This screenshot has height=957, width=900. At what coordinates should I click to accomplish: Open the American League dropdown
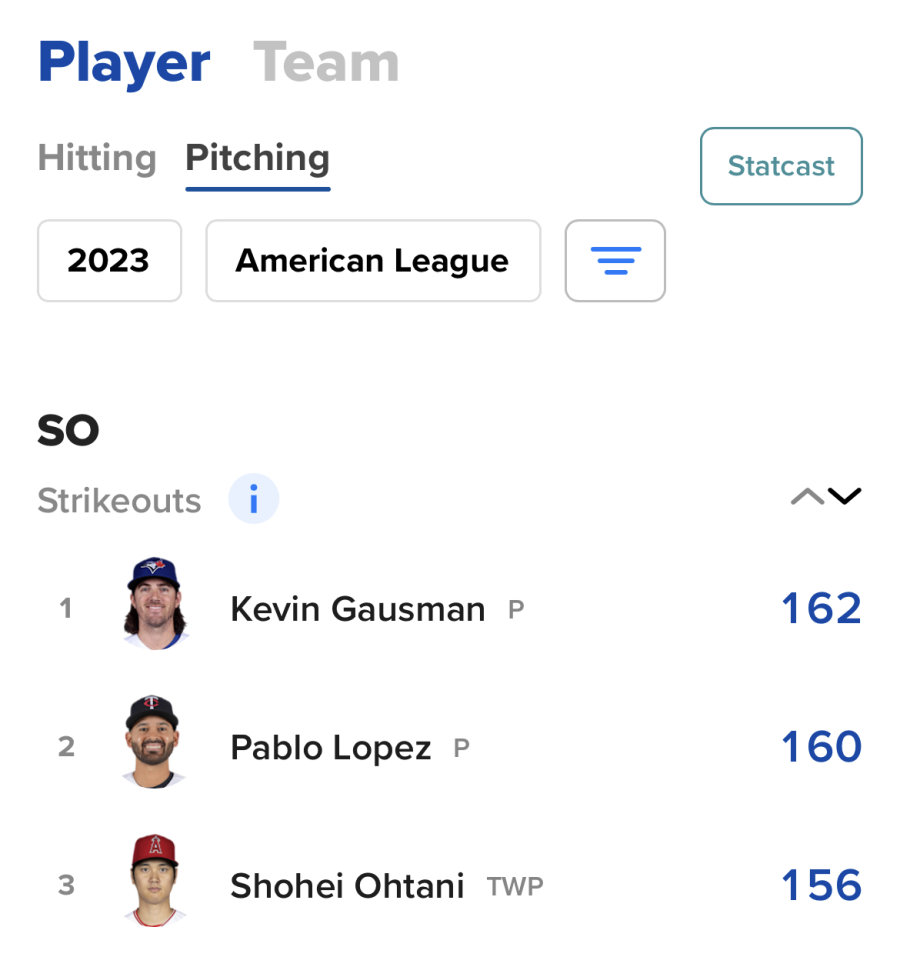tap(372, 261)
